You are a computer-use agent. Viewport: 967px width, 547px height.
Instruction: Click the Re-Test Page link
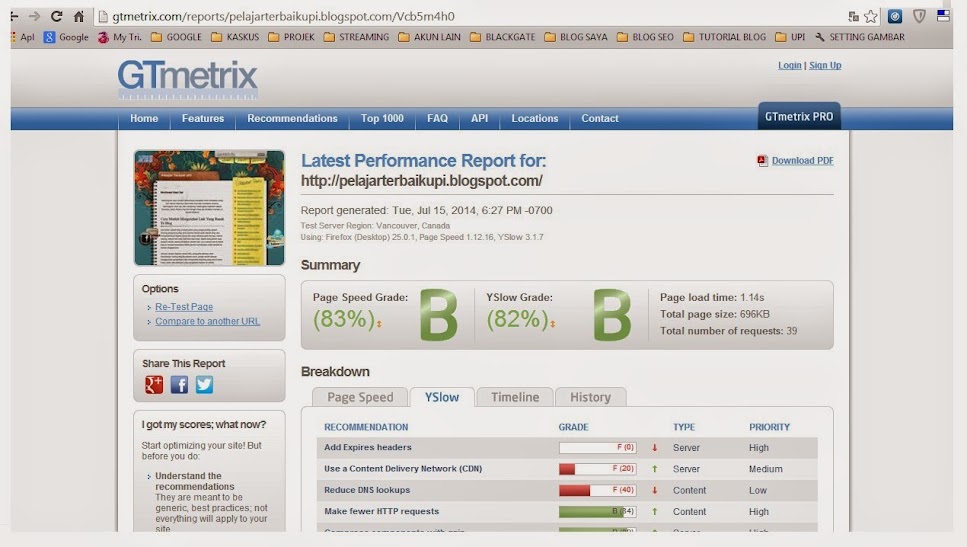pos(184,306)
